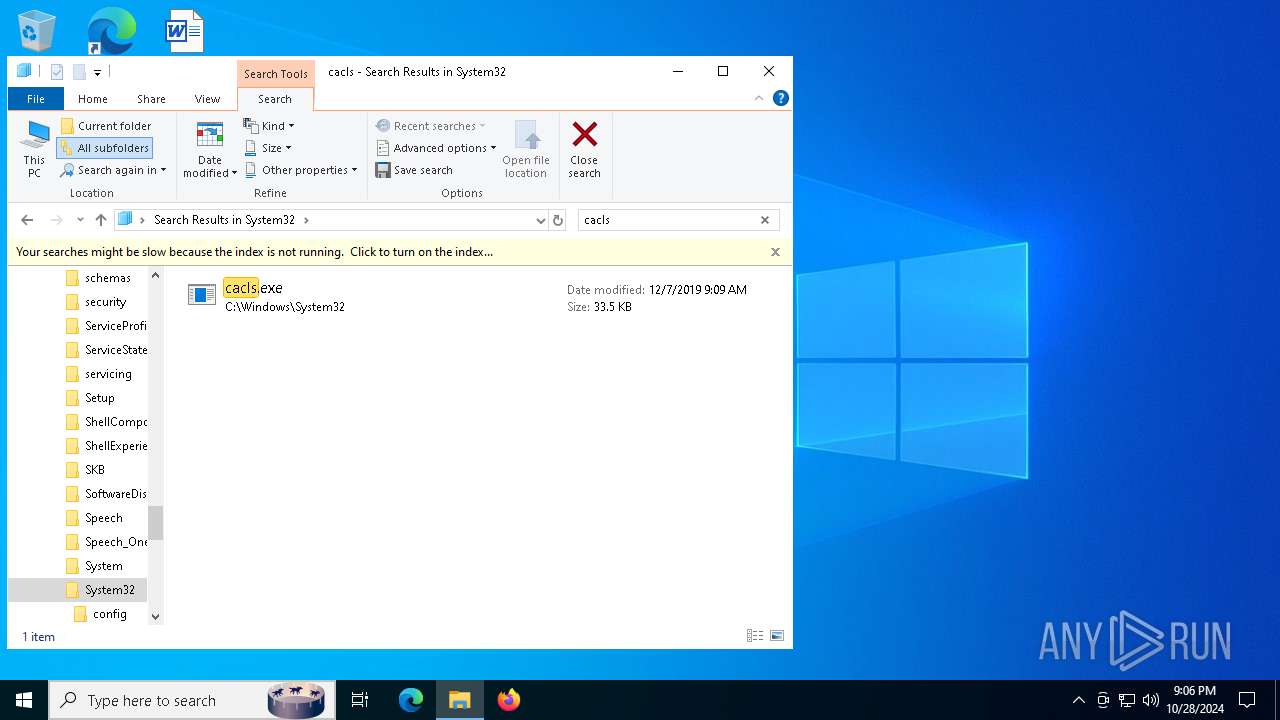Screen dimensions: 1280x720
Task: Click the ServiceState folder icon
Action: click(x=72, y=350)
